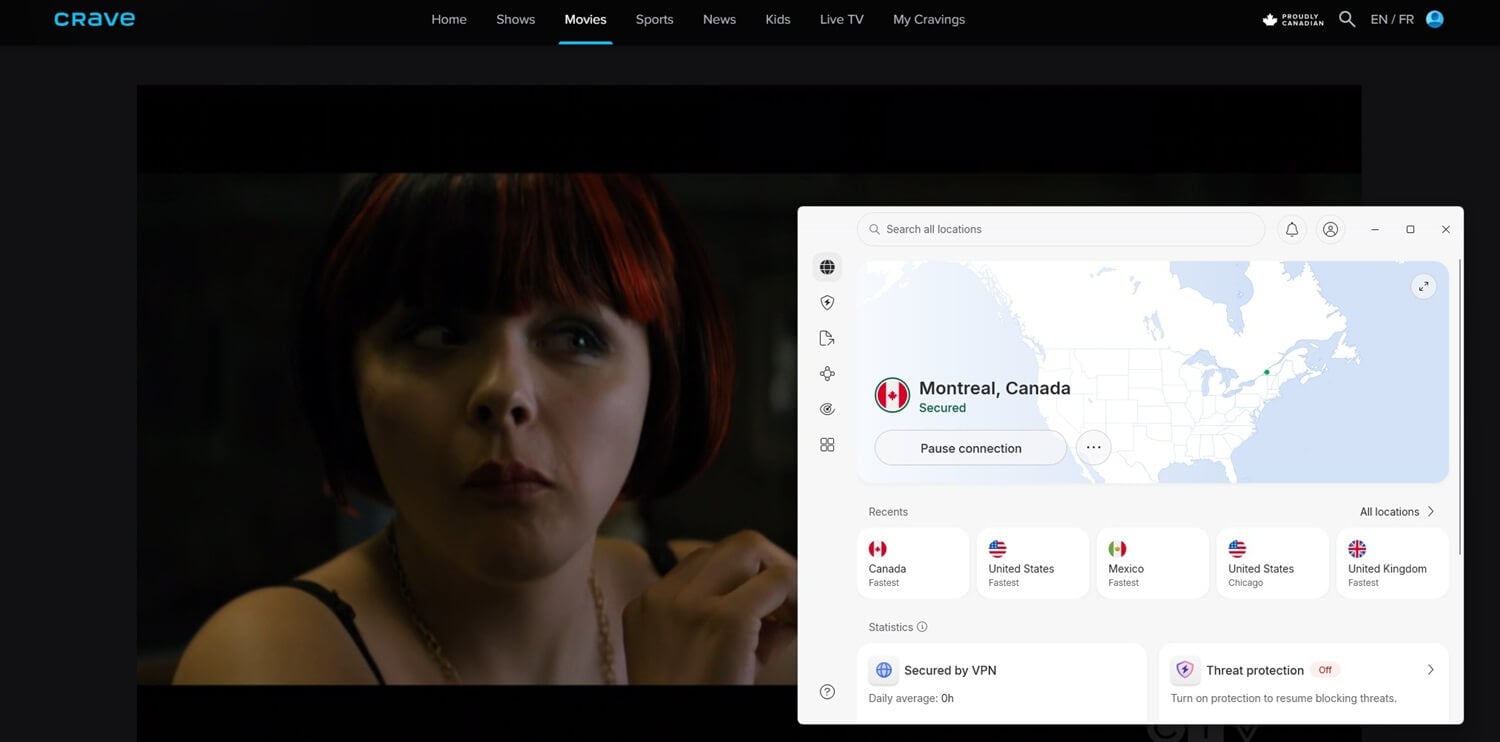
Task: Click the VPN window vertical scrollbar
Action: point(1460,405)
